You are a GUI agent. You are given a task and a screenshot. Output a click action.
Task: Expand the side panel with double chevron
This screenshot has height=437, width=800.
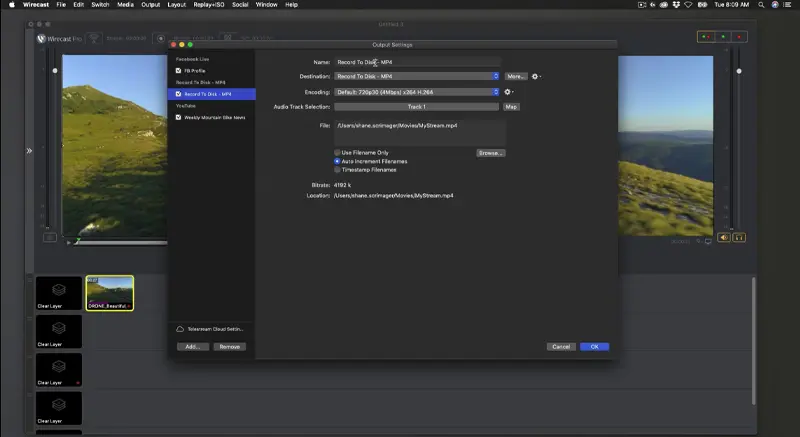pos(29,151)
